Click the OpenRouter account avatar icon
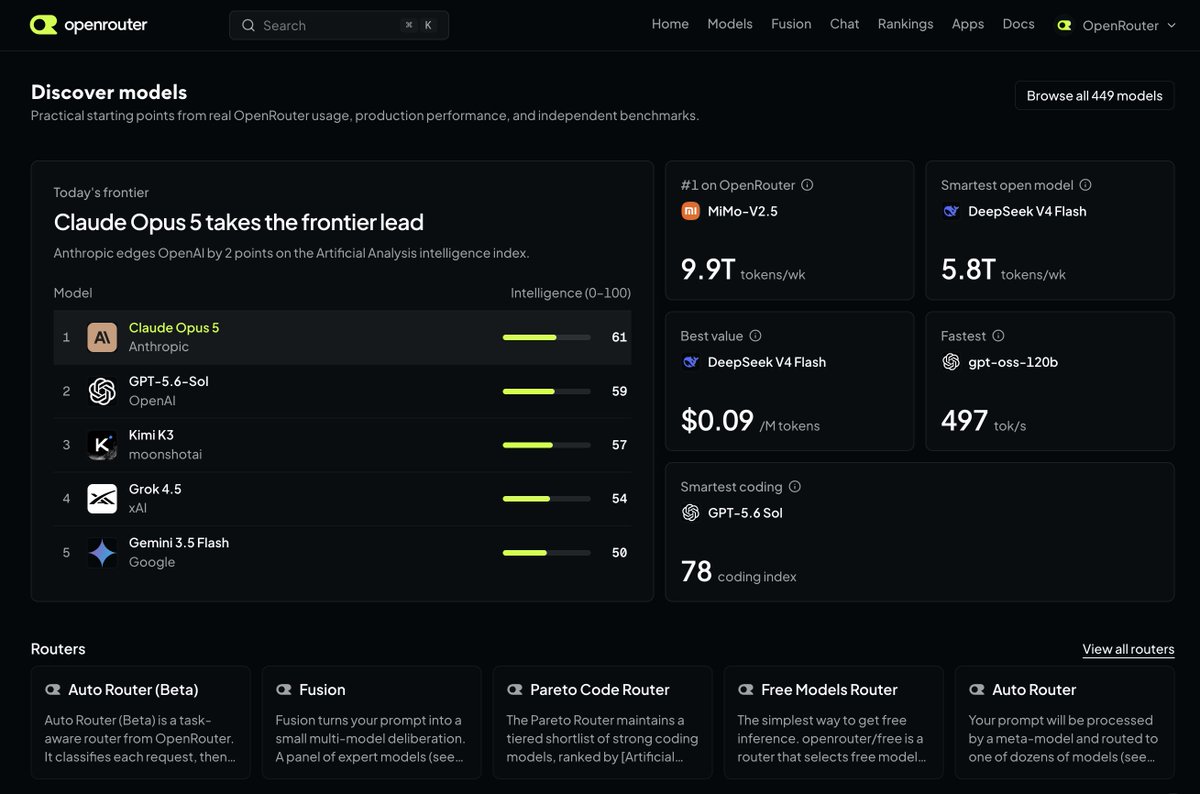 click(1064, 25)
